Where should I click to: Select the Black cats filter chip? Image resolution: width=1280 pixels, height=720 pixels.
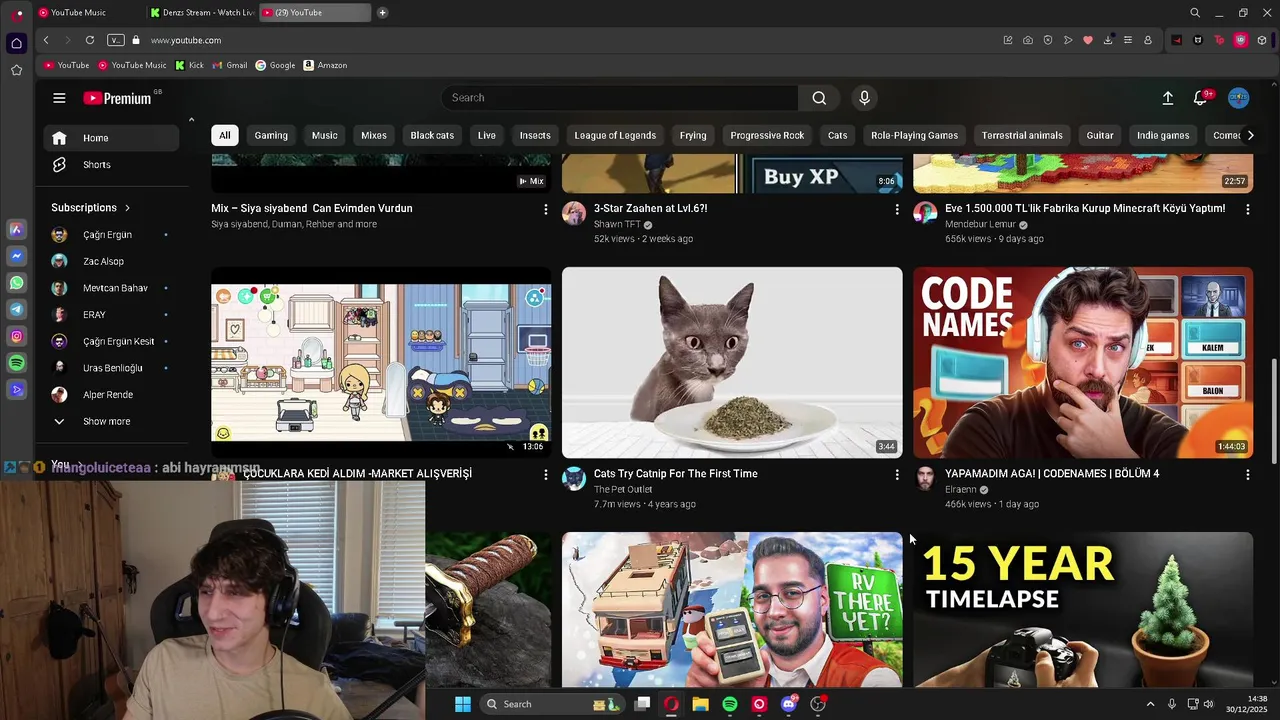pyautogui.click(x=432, y=135)
